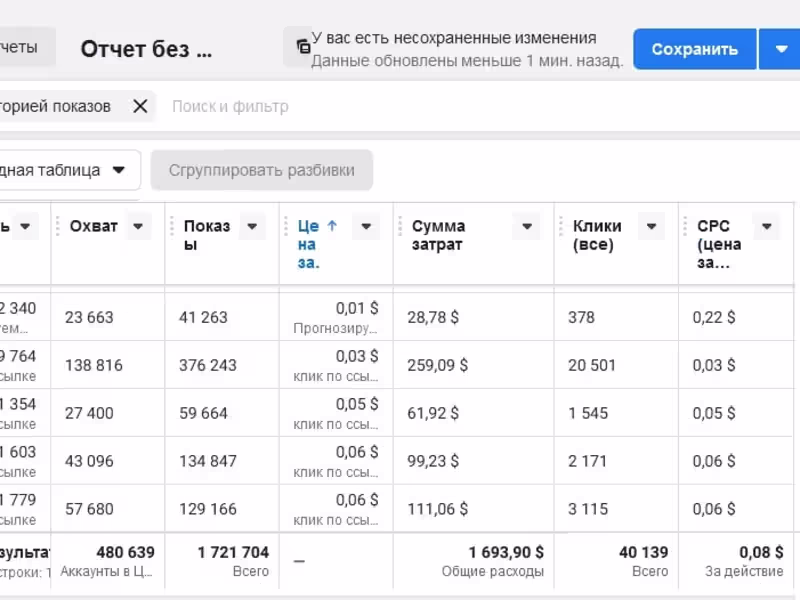This screenshot has height=600, width=800.
Task: Click the report title Отчет без…
Action: click(146, 49)
